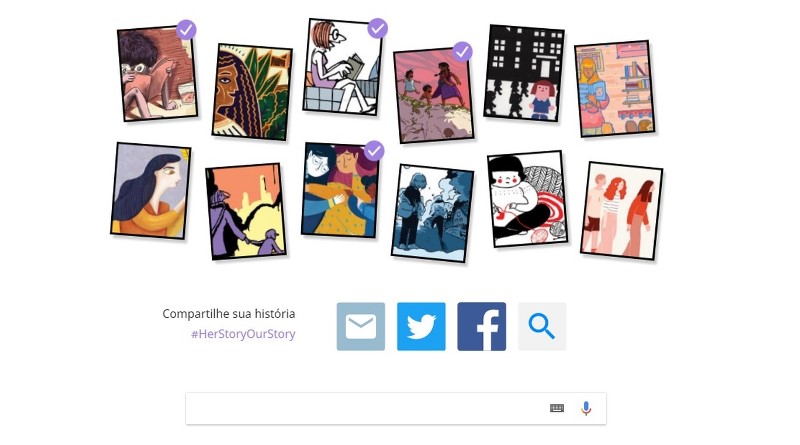Open the black building silhouettes story
This screenshot has width=800, height=445.
coord(524,73)
